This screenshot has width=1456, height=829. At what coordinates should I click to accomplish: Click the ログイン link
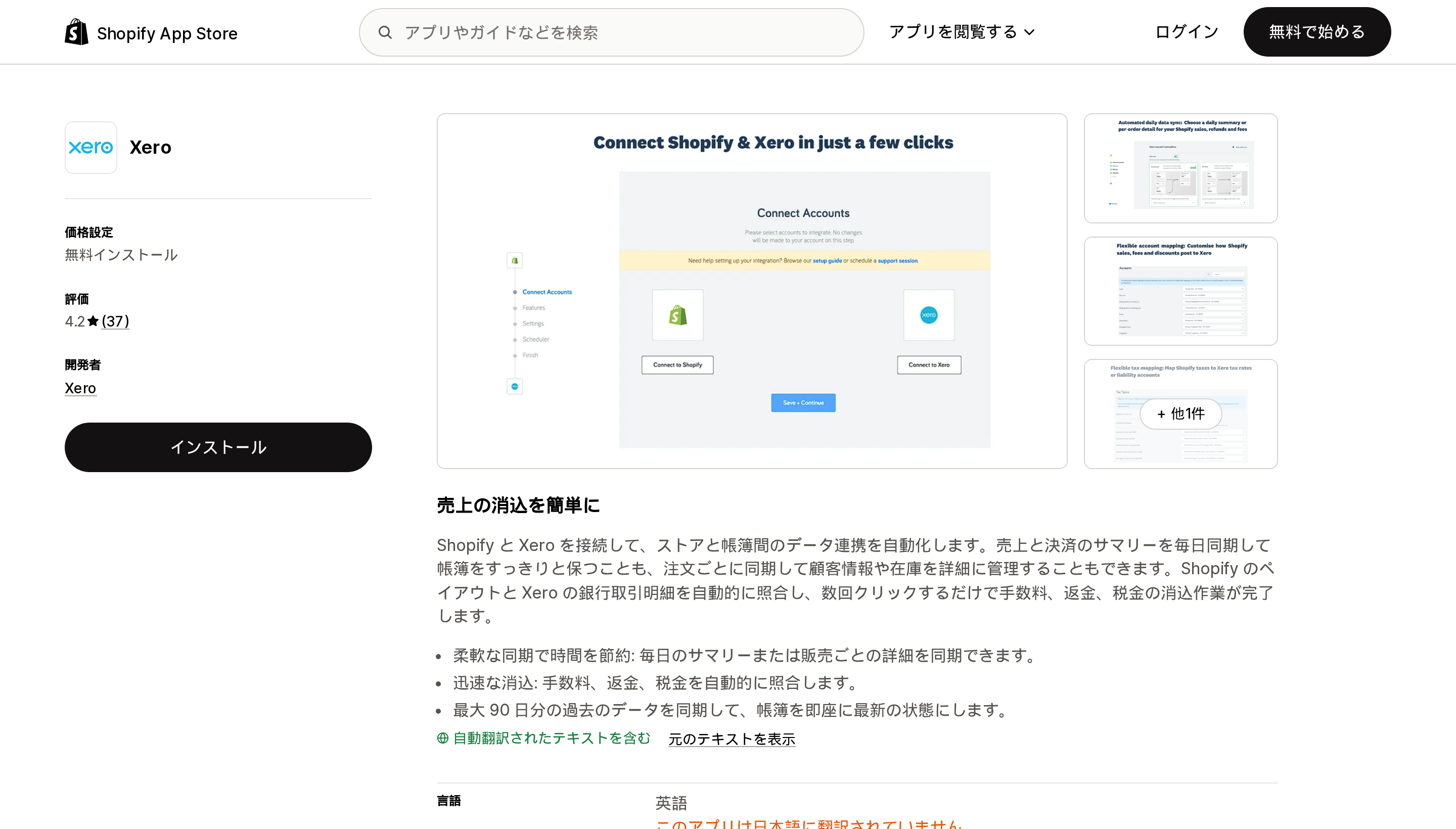[x=1187, y=32]
